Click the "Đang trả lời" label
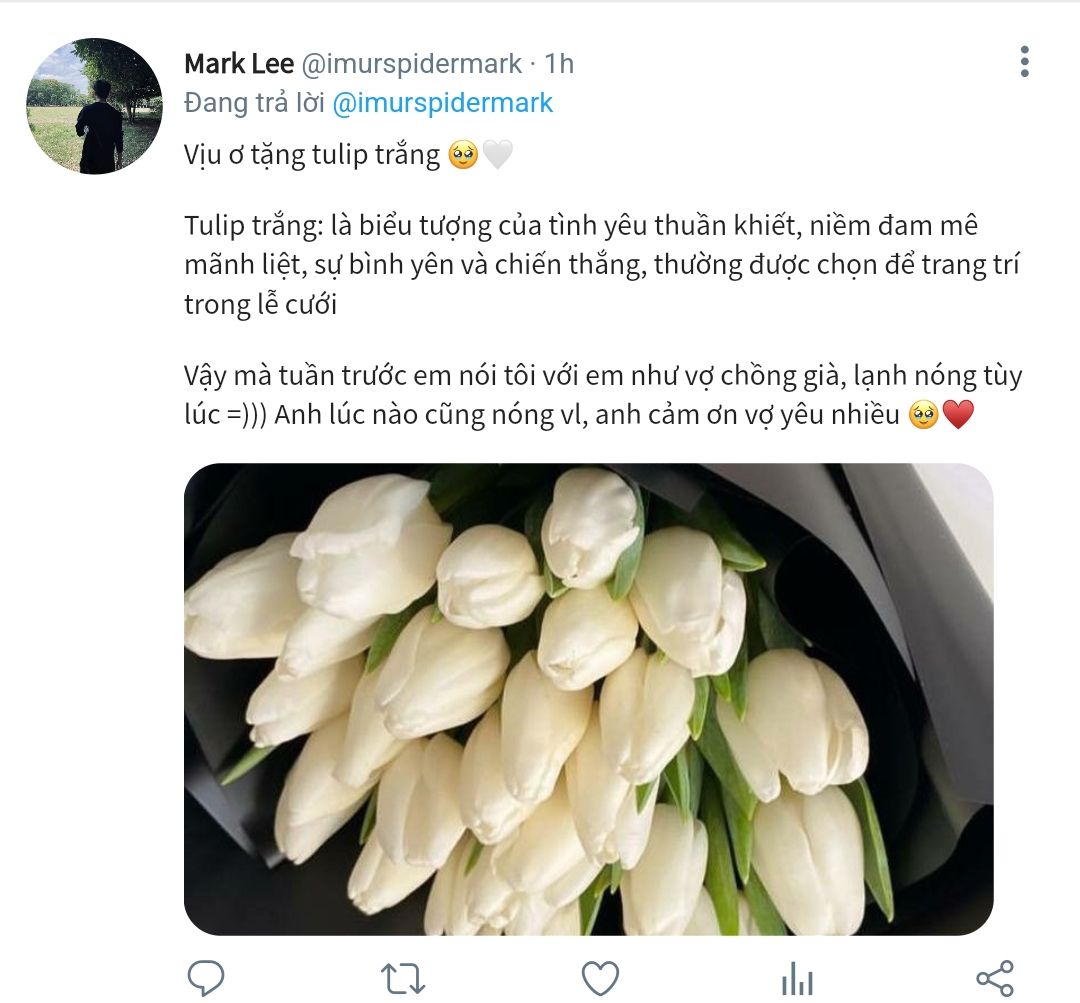This screenshot has height=1003, width=1080. tap(254, 103)
